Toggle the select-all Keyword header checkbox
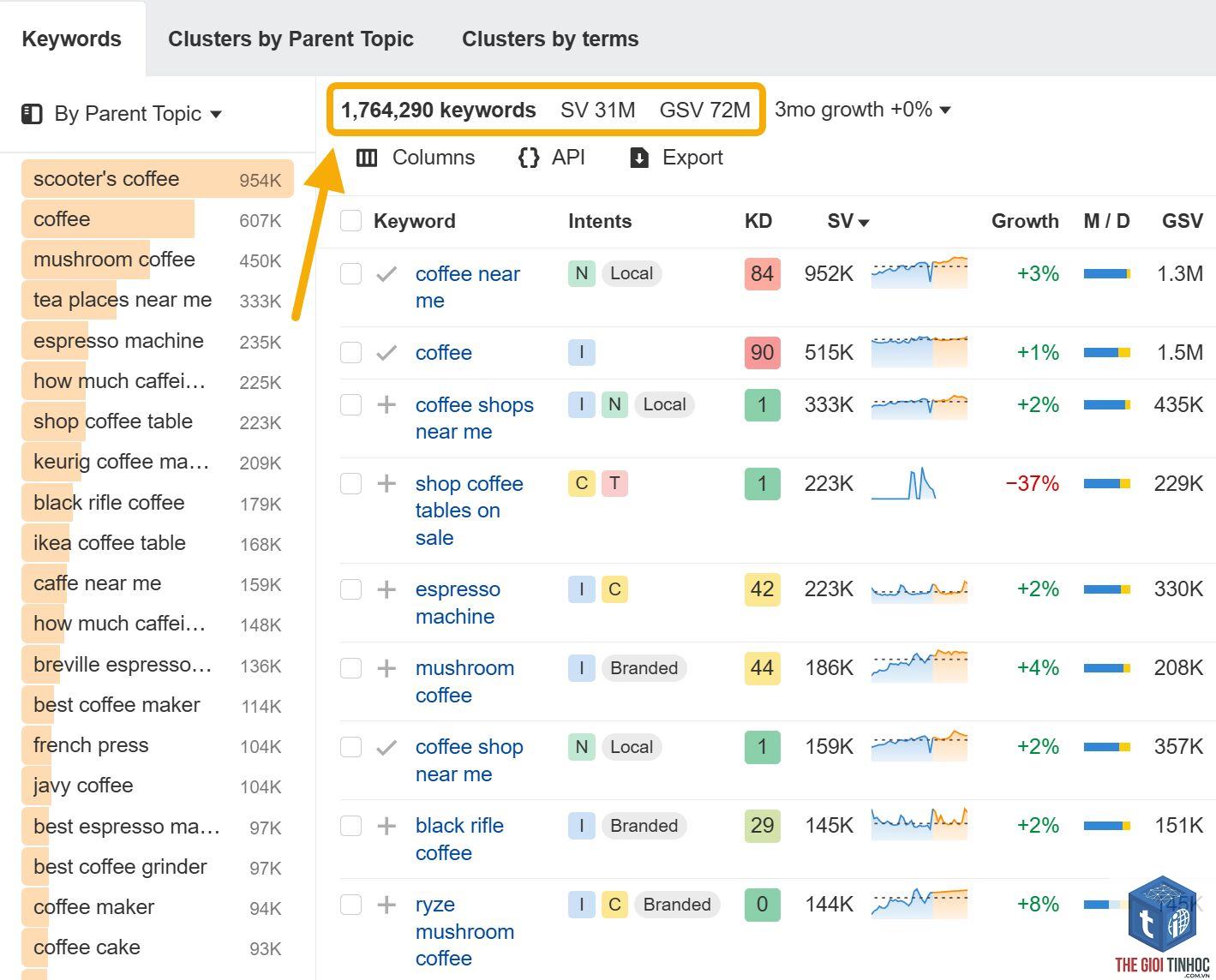This screenshot has height=980, width=1216. (351, 221)
